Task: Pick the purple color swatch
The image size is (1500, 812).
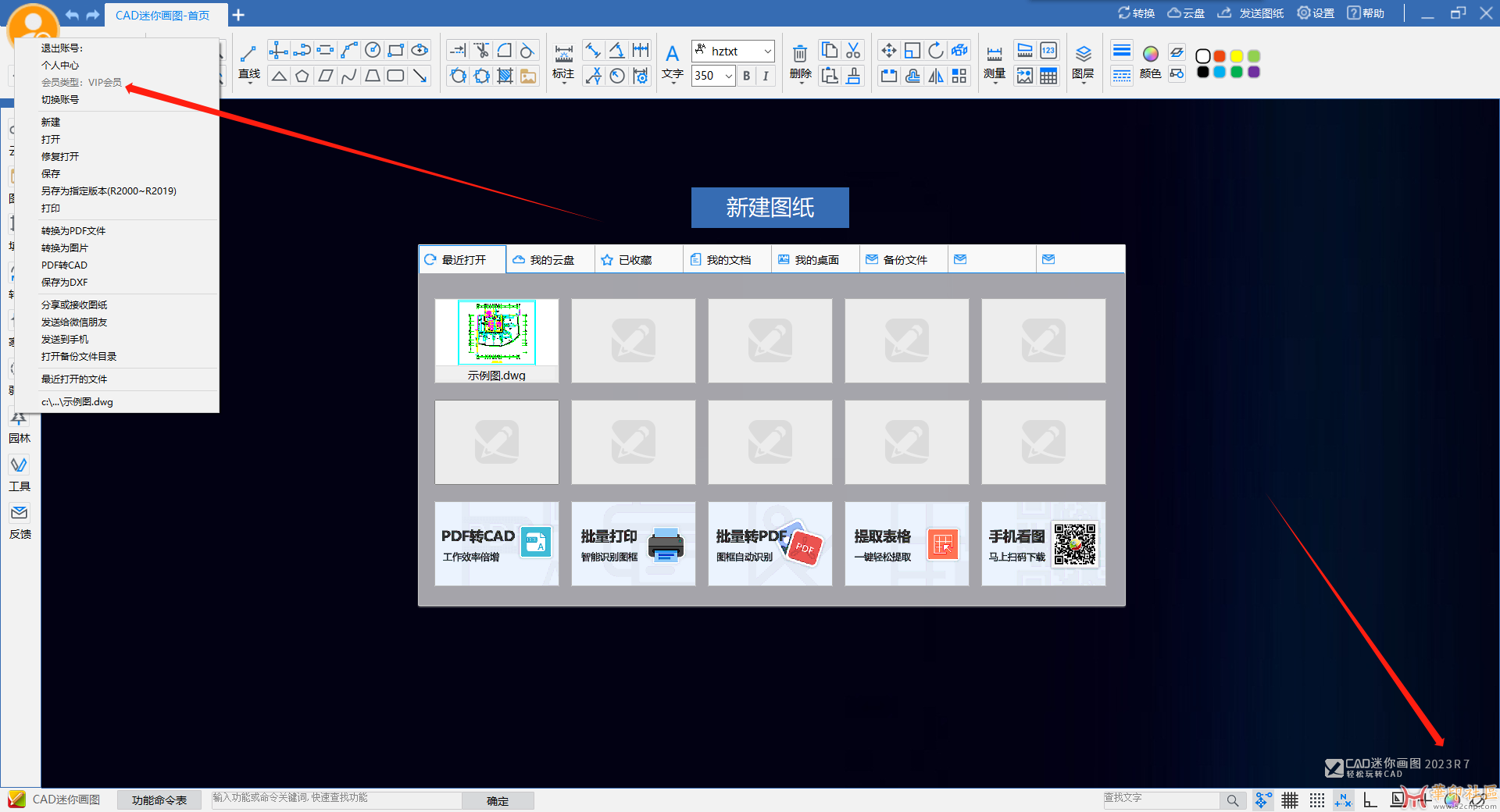Action: [x=1254, y=72]
